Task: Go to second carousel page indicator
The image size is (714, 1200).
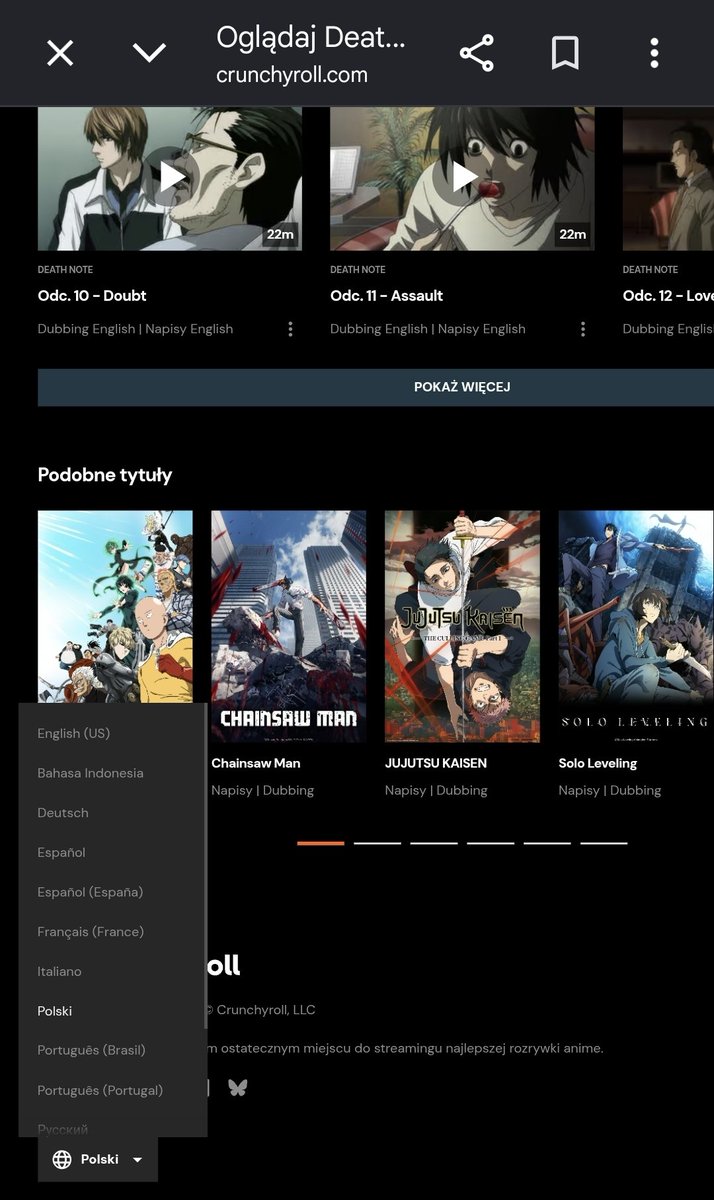Action: coord(377,843)
